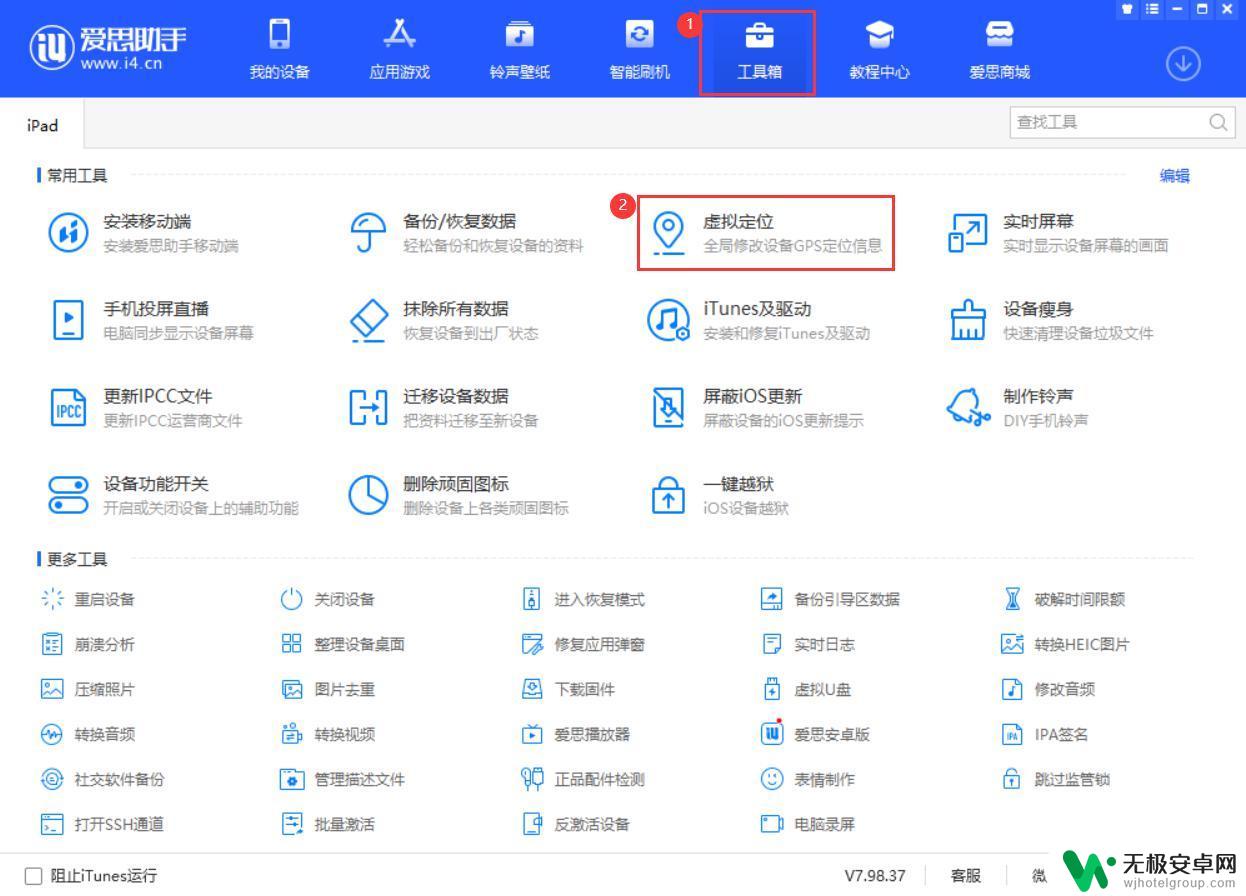
Task: Open 转换音频 tool
Action: pos(88,734)
